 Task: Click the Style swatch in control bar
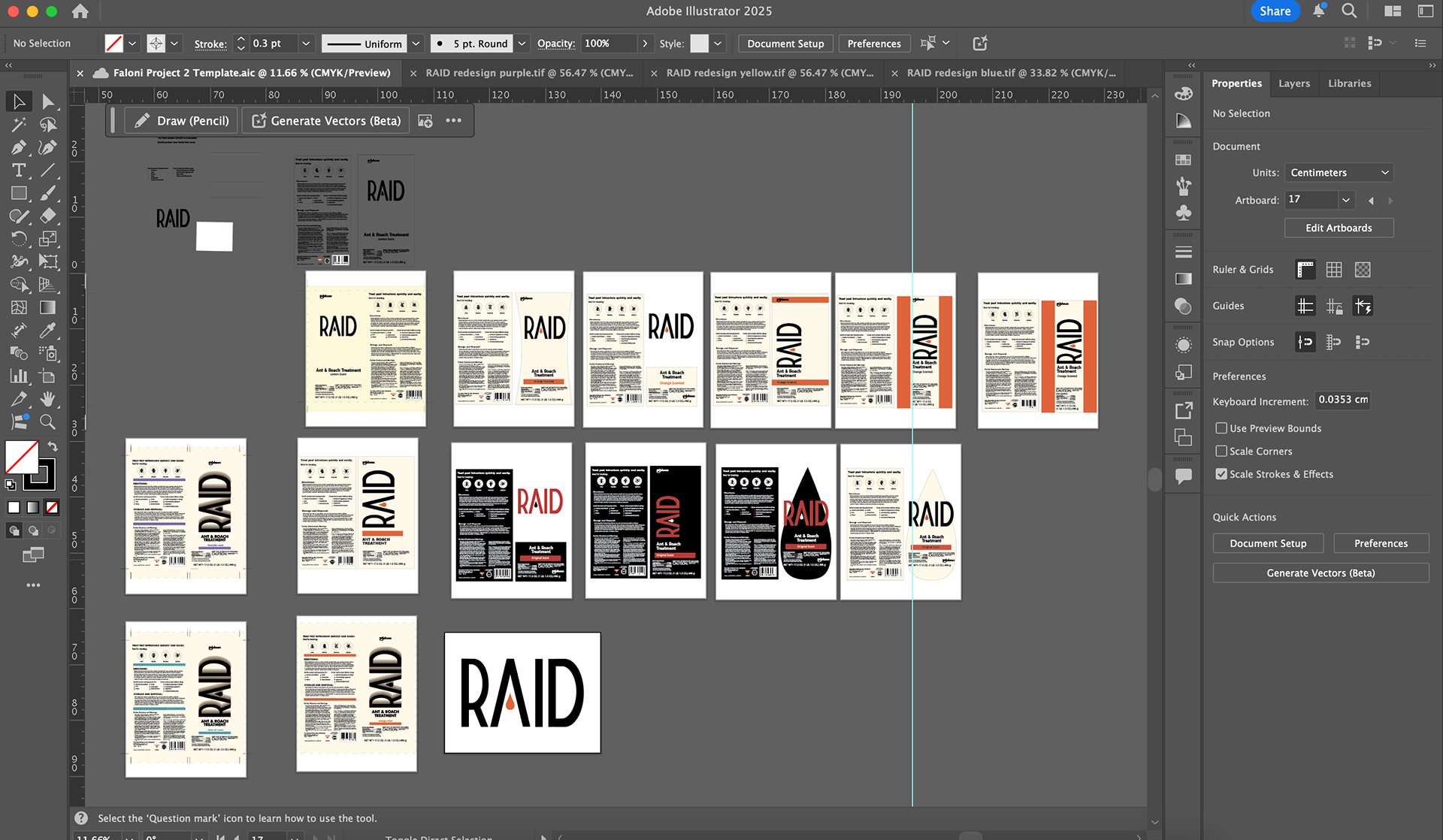pos(699,44)
